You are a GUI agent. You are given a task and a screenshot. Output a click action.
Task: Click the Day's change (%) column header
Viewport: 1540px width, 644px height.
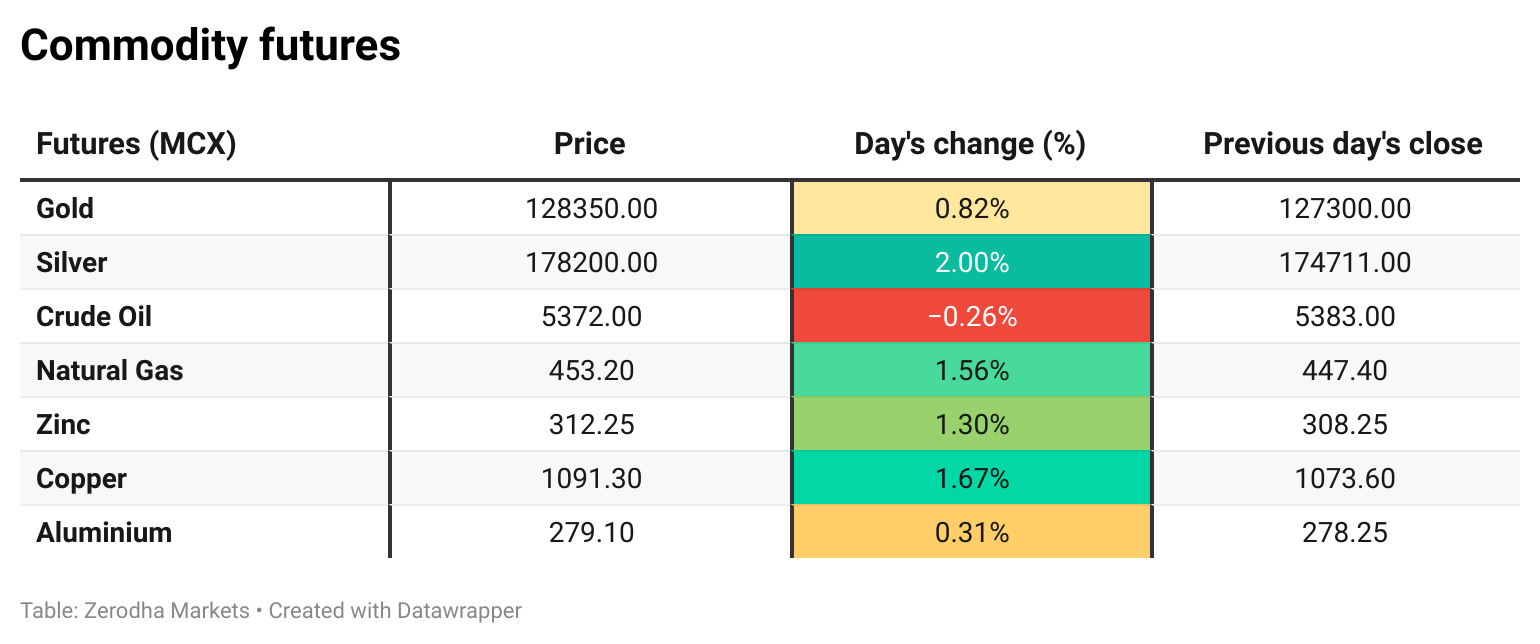click(x=970, y=144)
